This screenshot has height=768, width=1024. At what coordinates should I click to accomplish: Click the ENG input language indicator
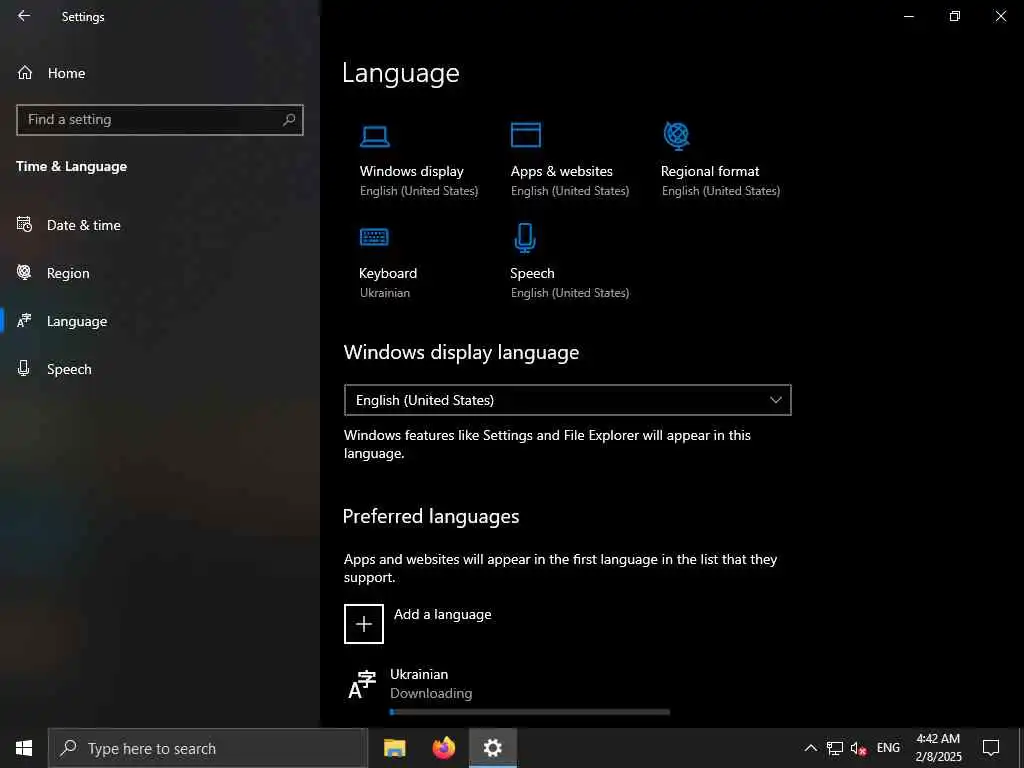[888, 748]
